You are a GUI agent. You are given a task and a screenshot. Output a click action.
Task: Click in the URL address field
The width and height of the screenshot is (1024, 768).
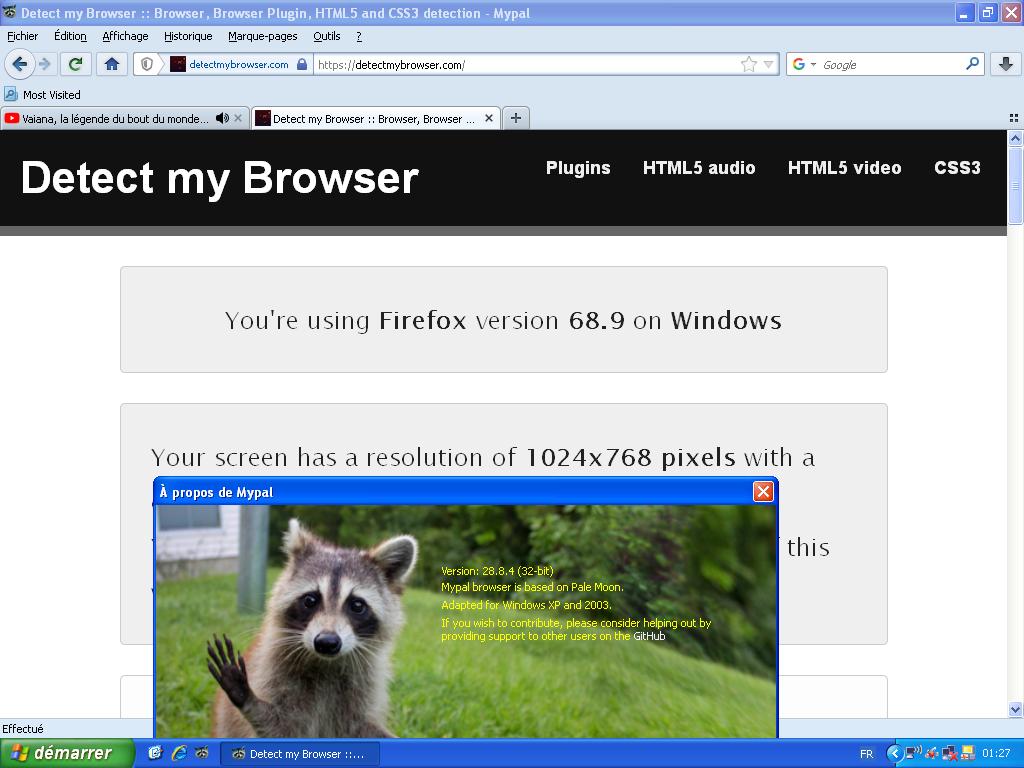[526, 64]
